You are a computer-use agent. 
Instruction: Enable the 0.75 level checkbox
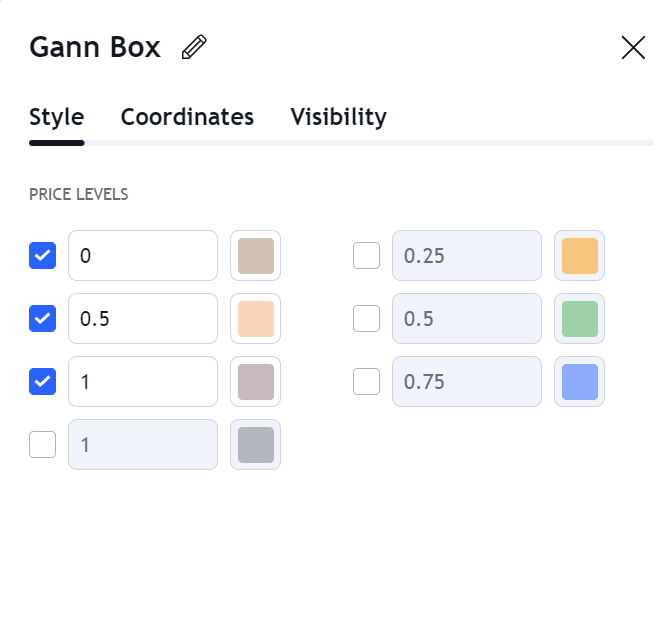pos(366,381)
